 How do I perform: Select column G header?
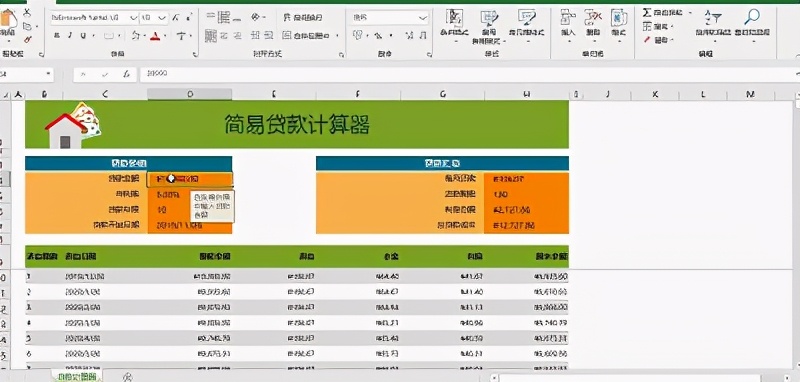442,94
